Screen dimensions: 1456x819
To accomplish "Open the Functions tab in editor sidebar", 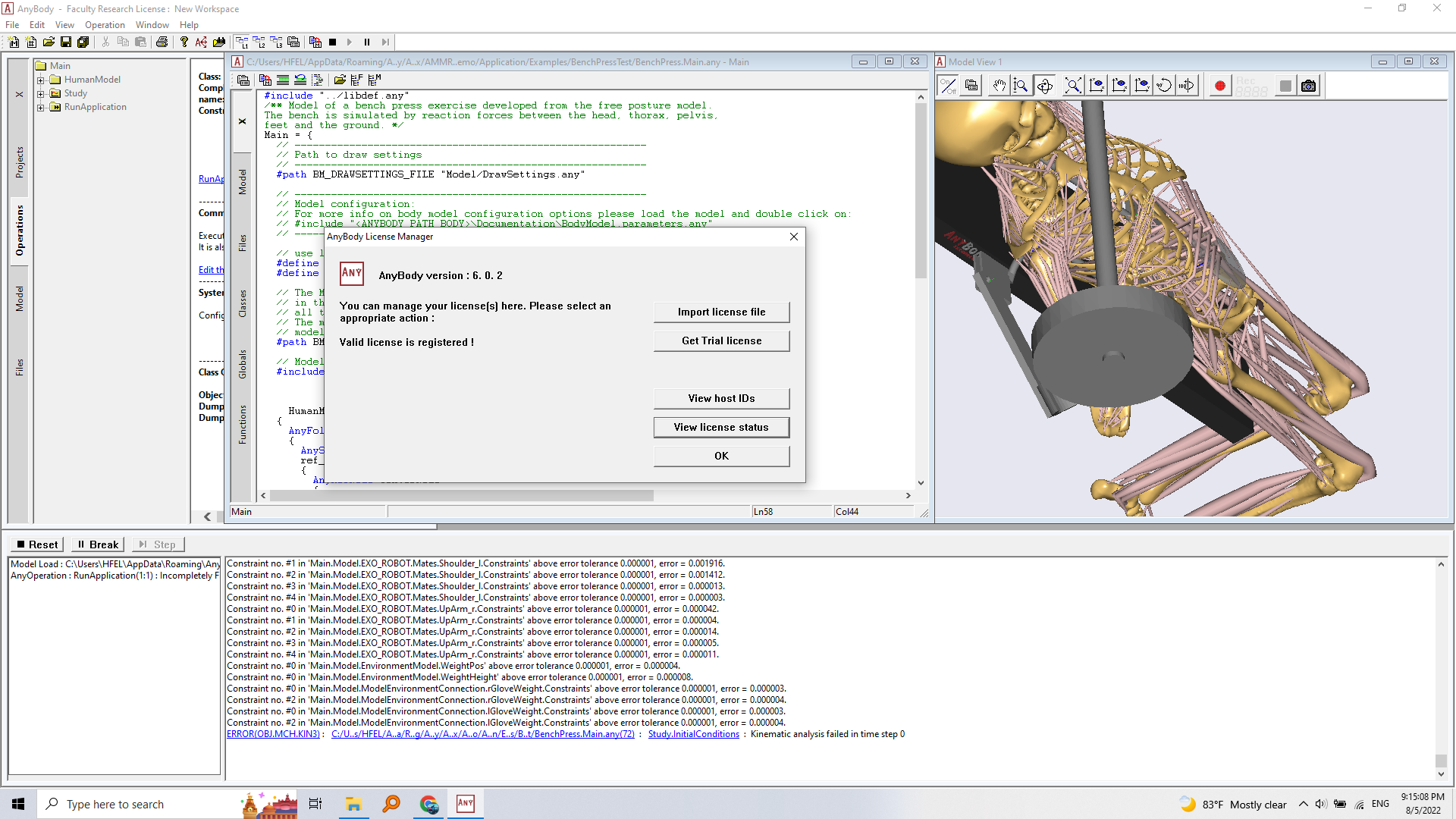I will [x=243, y=425].
